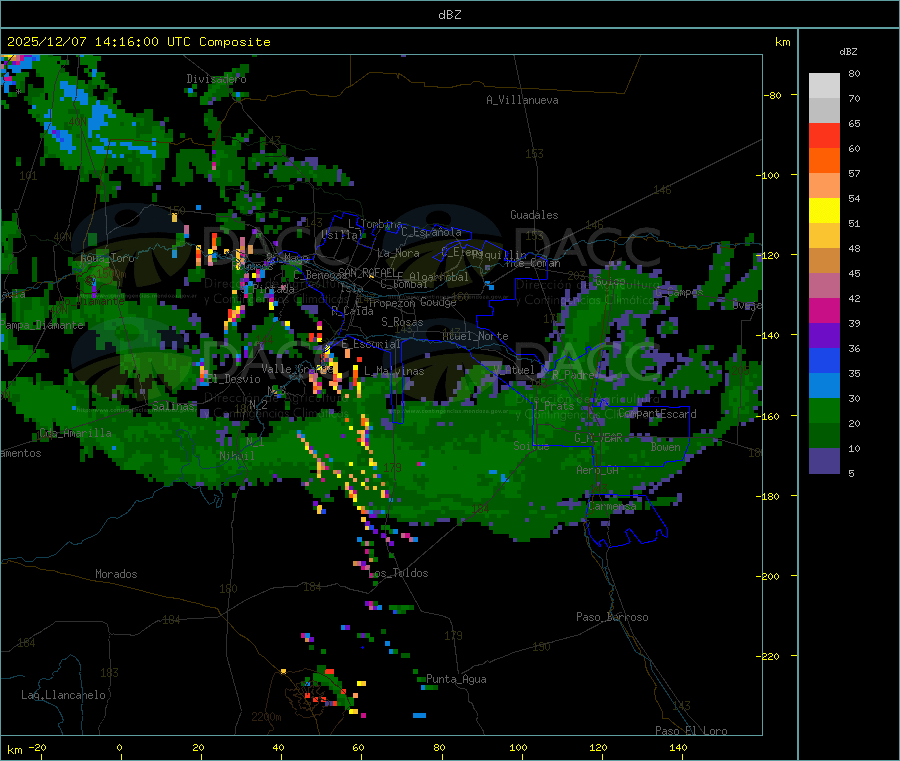This screenshot has height=761, width=900.
Task: Click the Cta_Amarilla map label
Action: click(x=75, y=433)
